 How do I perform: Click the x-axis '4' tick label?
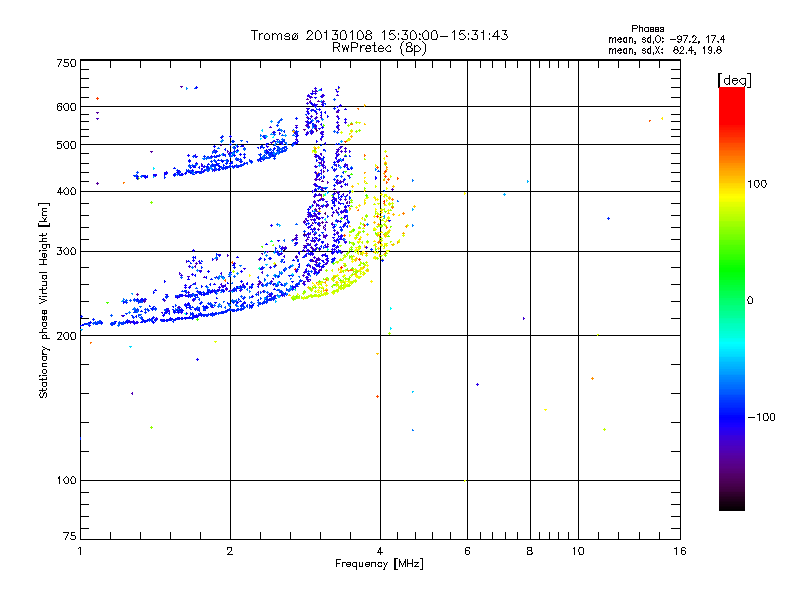pos(380,551)
